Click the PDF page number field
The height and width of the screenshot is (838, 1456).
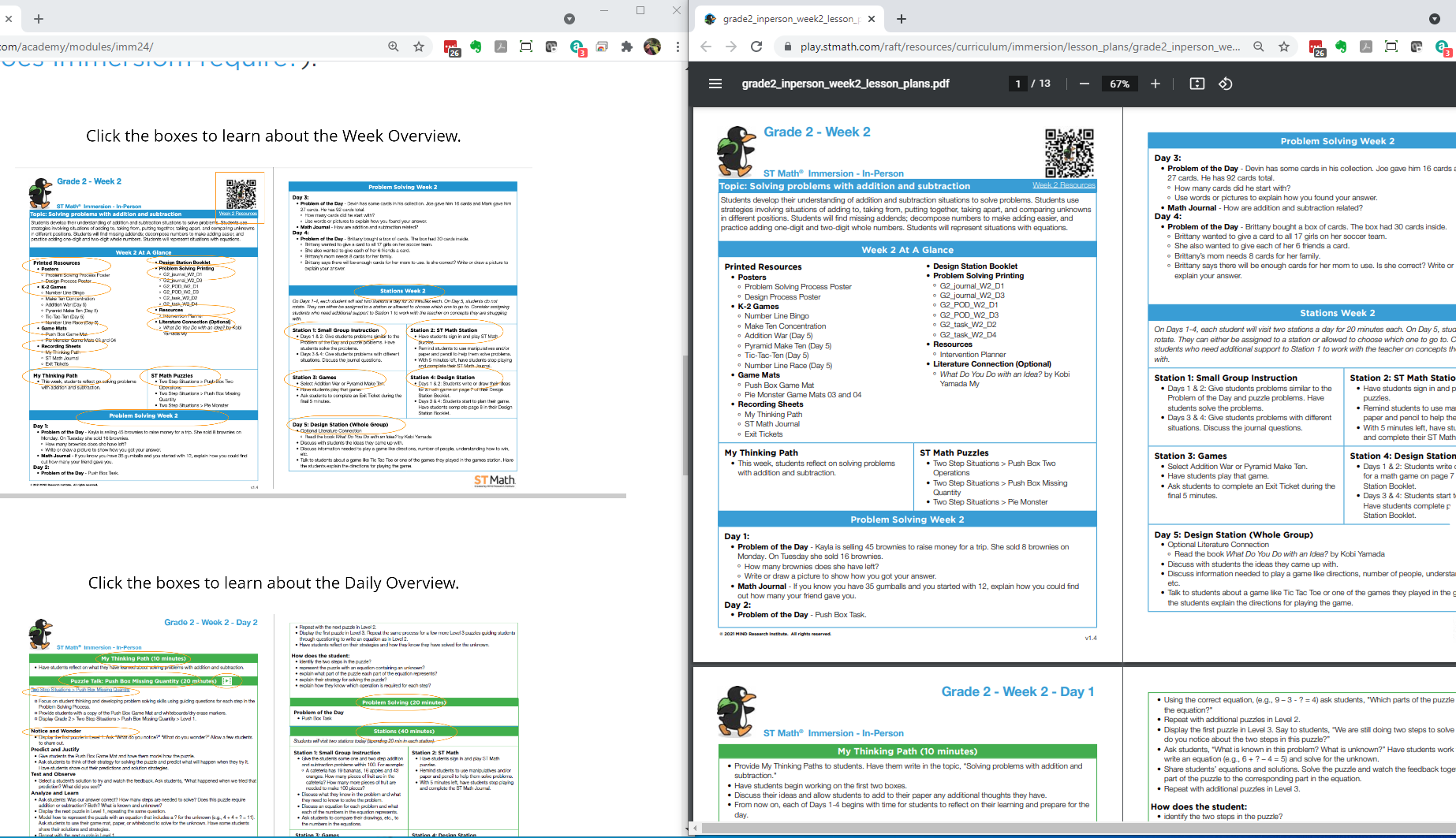tap(1018, 84)
